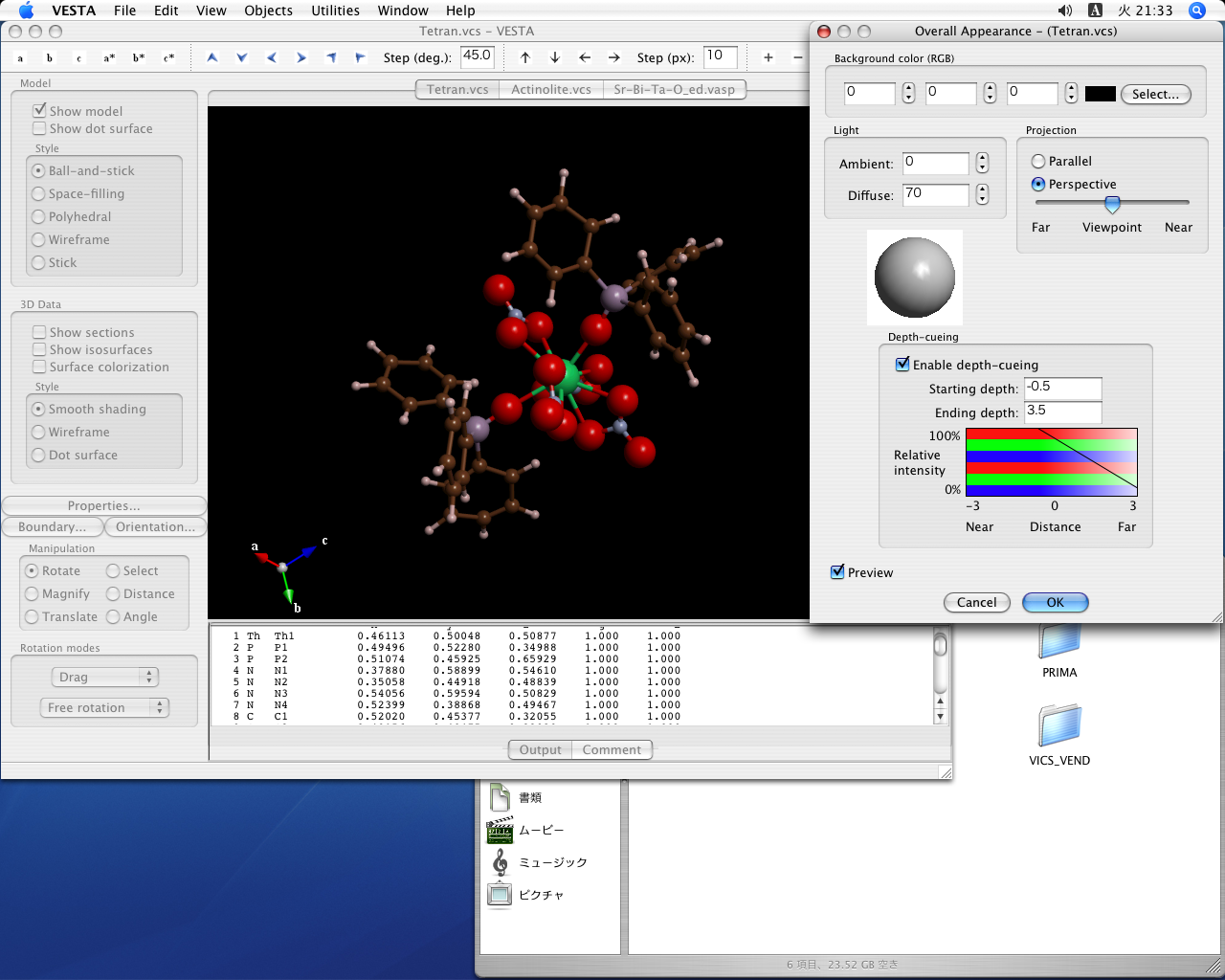The height and width of the screenshot is (980, 1225).
Task: Rotate model downward with blue arrow
Action: tap(242, 58)
